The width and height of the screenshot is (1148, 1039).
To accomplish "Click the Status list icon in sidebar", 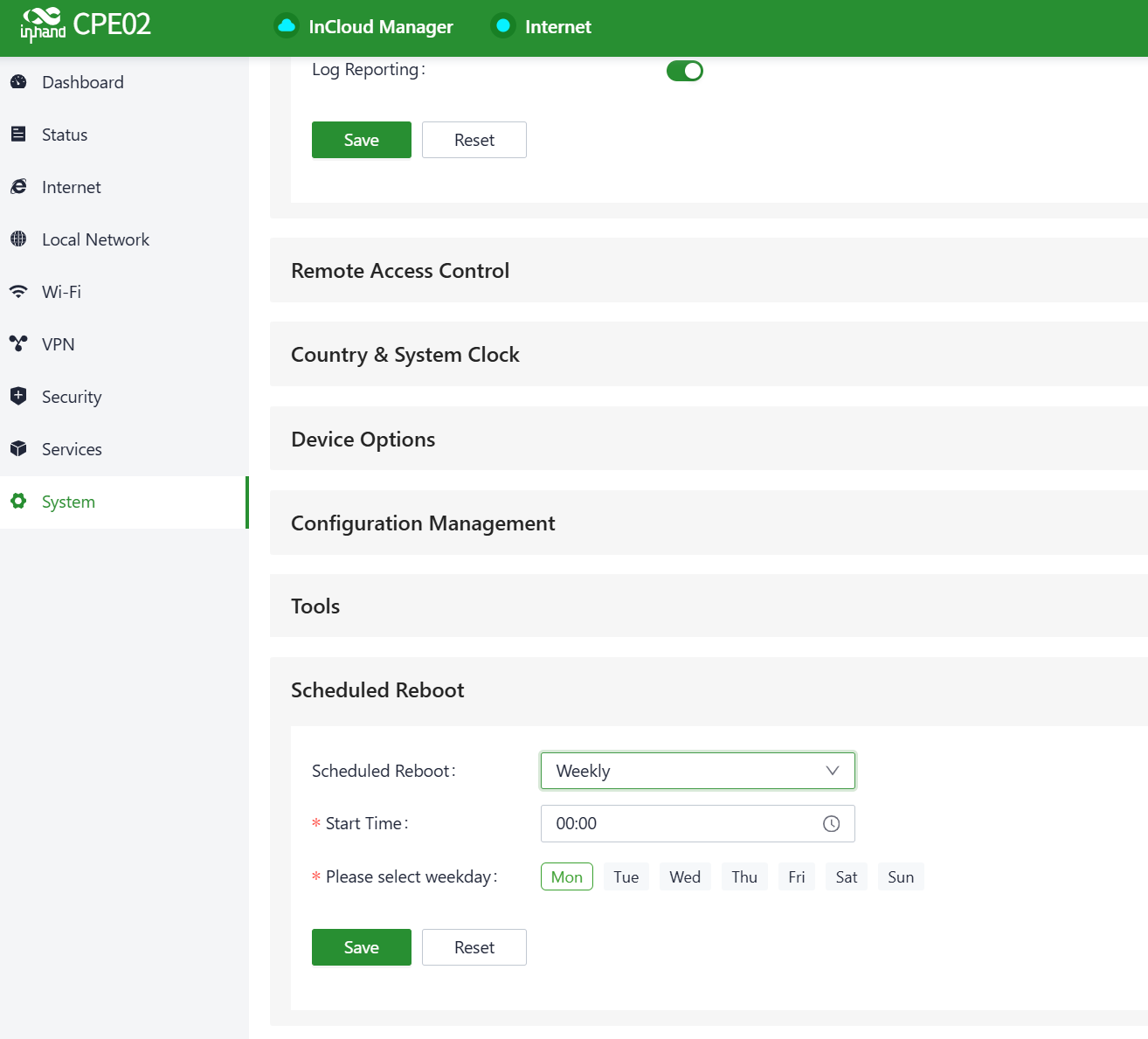I will [18, 135].
